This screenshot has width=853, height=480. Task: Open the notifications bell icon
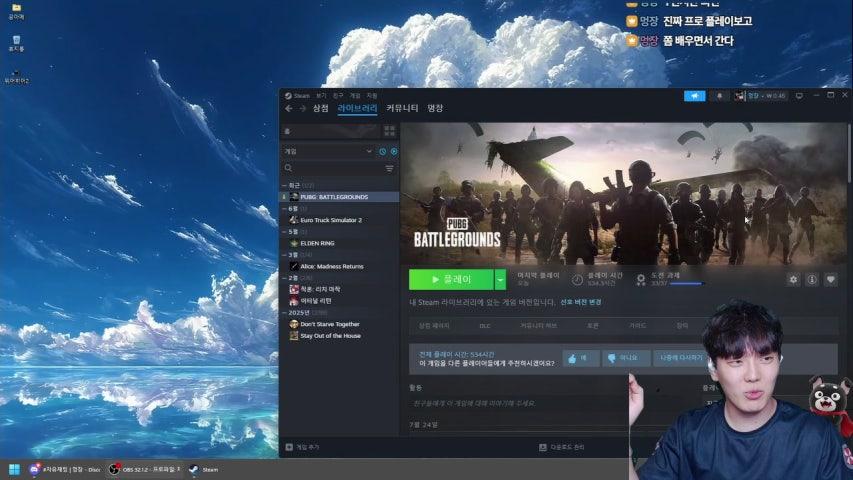click(x=719, y=96)
